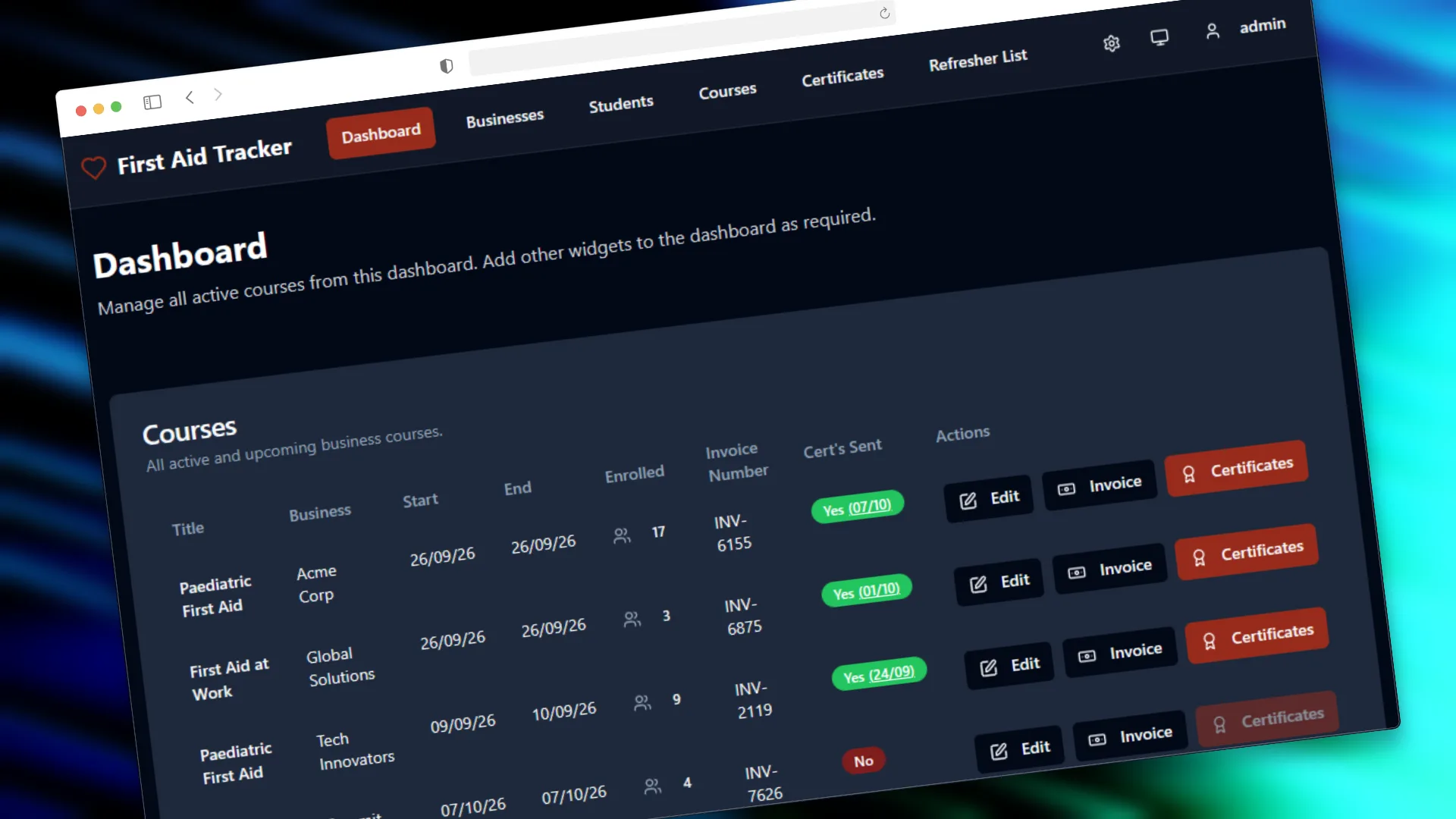This screenshot has height=819, width=1456.
Task: Click the First Aid Tracker title
Action: click(x=204, y=156)
